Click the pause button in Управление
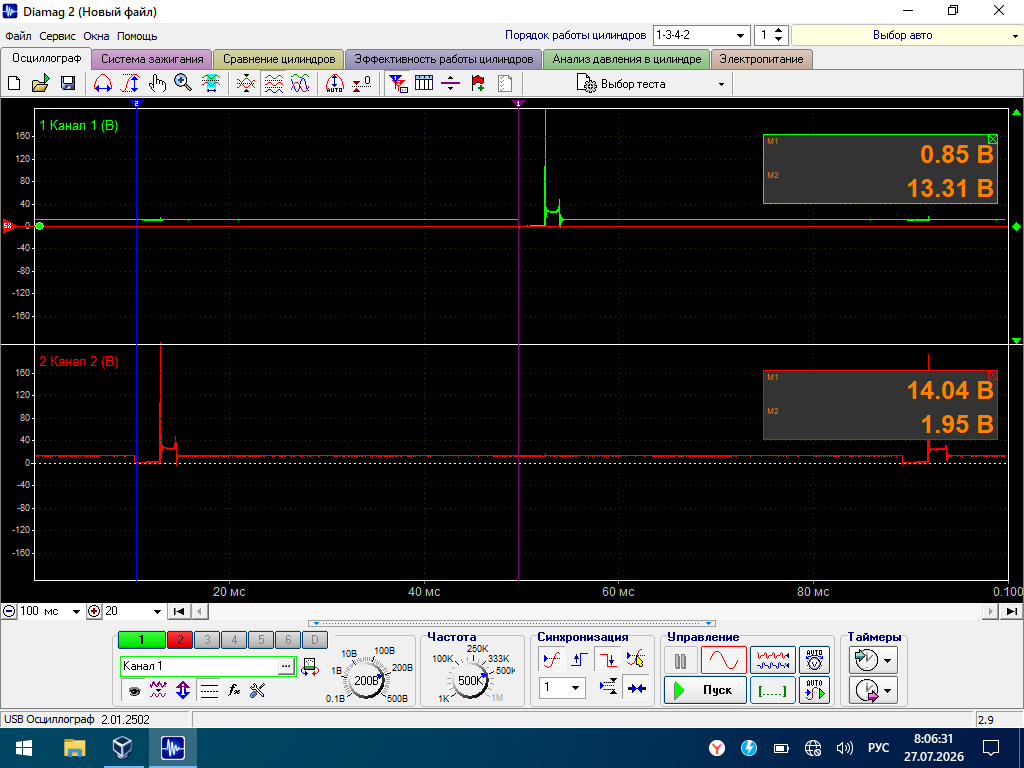1024x768 pixels. click(680, 661)
